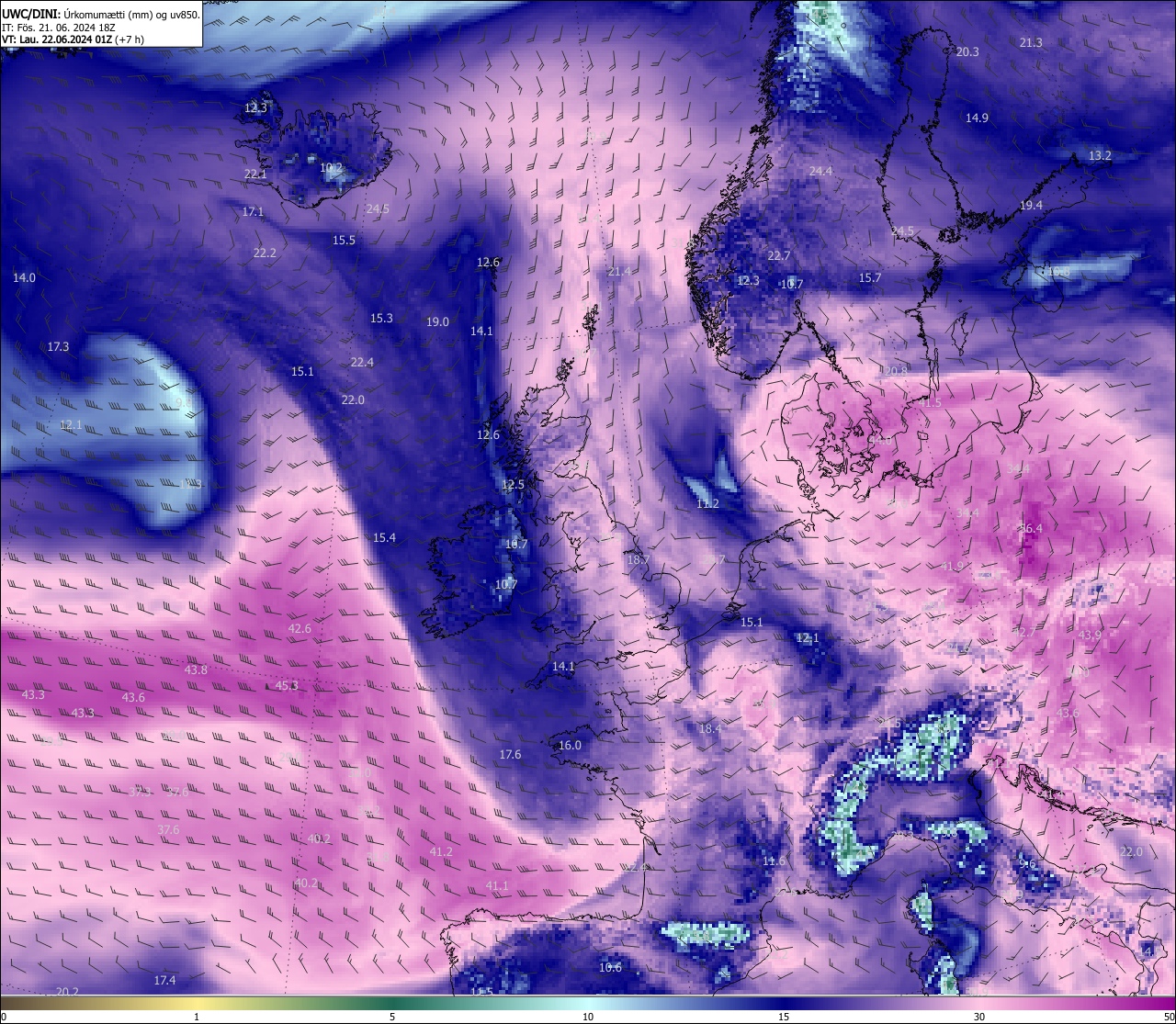This screenshot has width=1176, height=1024.
Task: Click the 19.0 map value
Action: [x=437, y=321]
